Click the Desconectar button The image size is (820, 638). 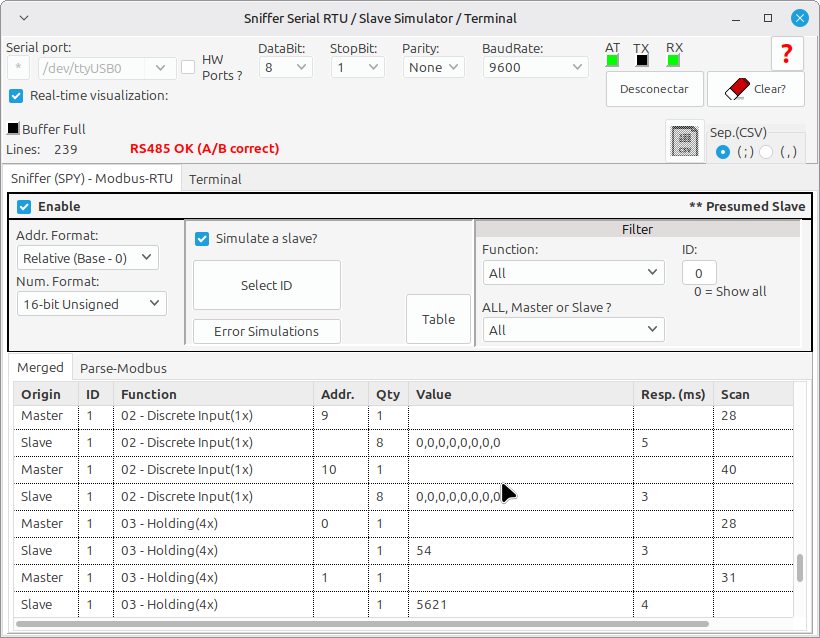coord(654,89)
